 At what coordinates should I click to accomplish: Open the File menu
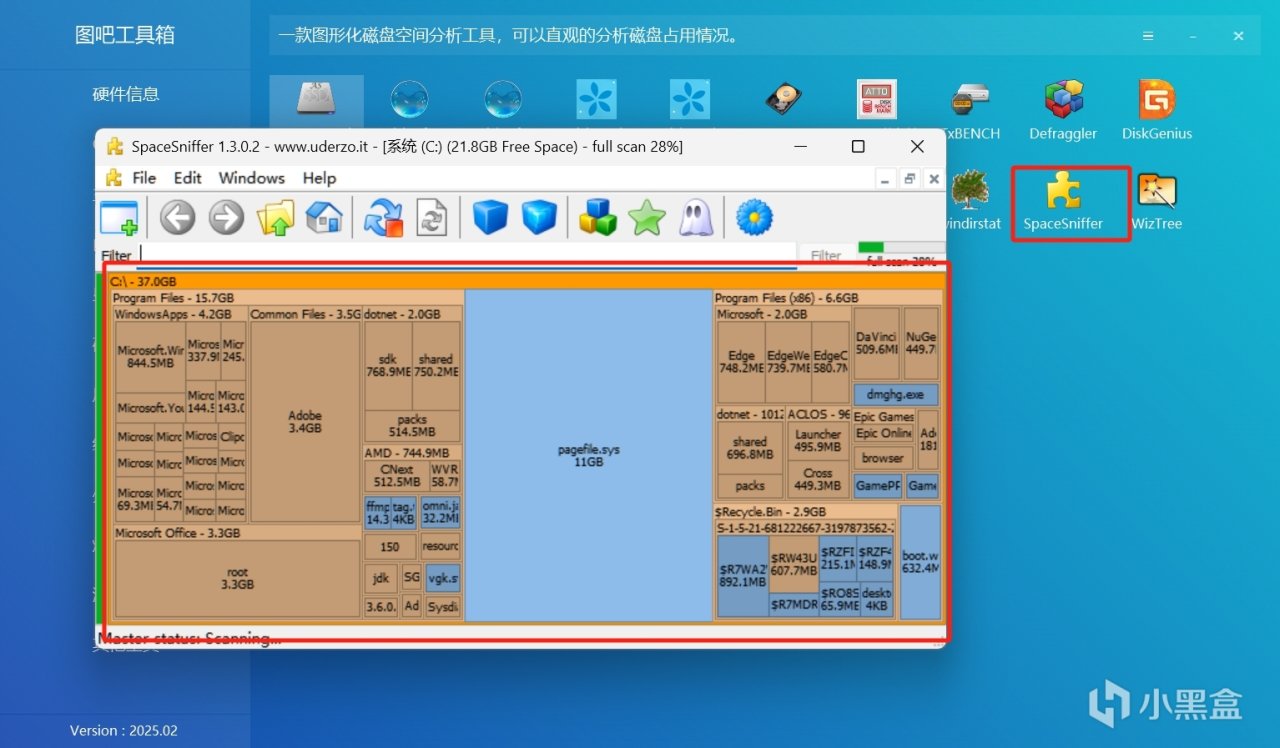click(144, 178)
